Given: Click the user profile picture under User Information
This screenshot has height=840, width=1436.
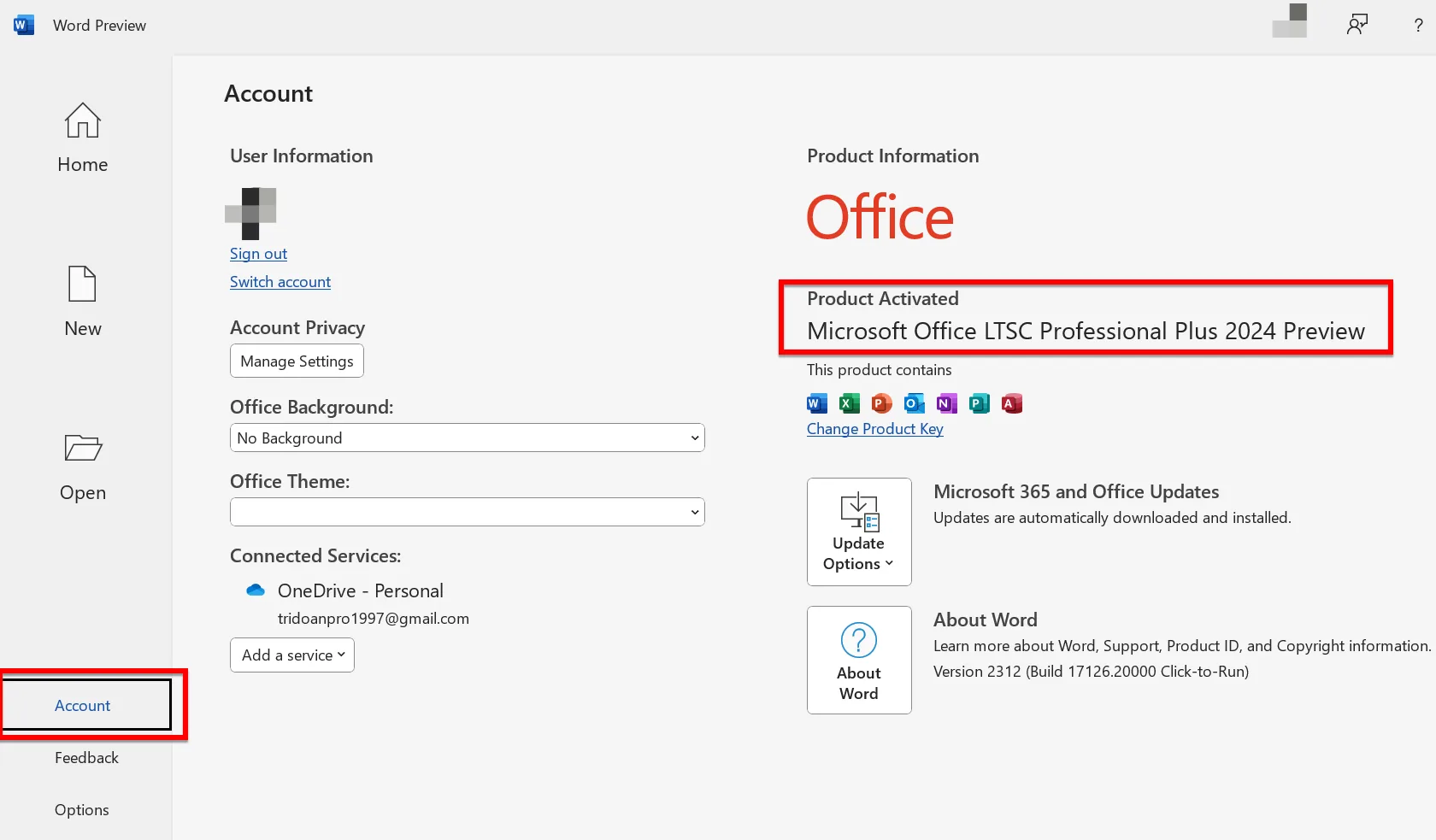Looking at the screenshot, I should tap(250, 214).
